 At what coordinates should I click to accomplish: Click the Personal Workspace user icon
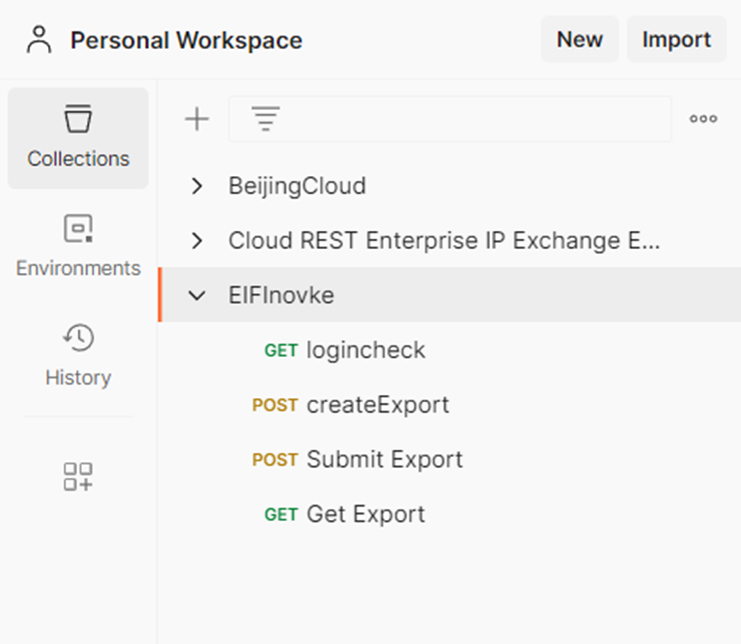coord(39,40)
